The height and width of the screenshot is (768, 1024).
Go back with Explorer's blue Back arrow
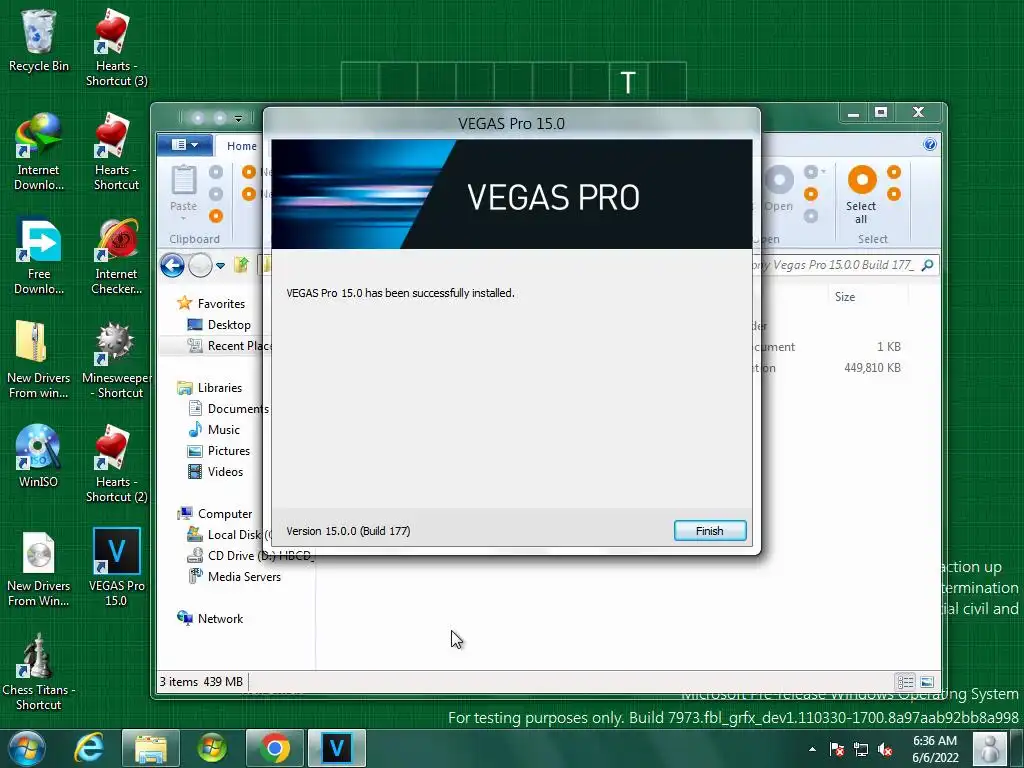[x=172, y=265]
